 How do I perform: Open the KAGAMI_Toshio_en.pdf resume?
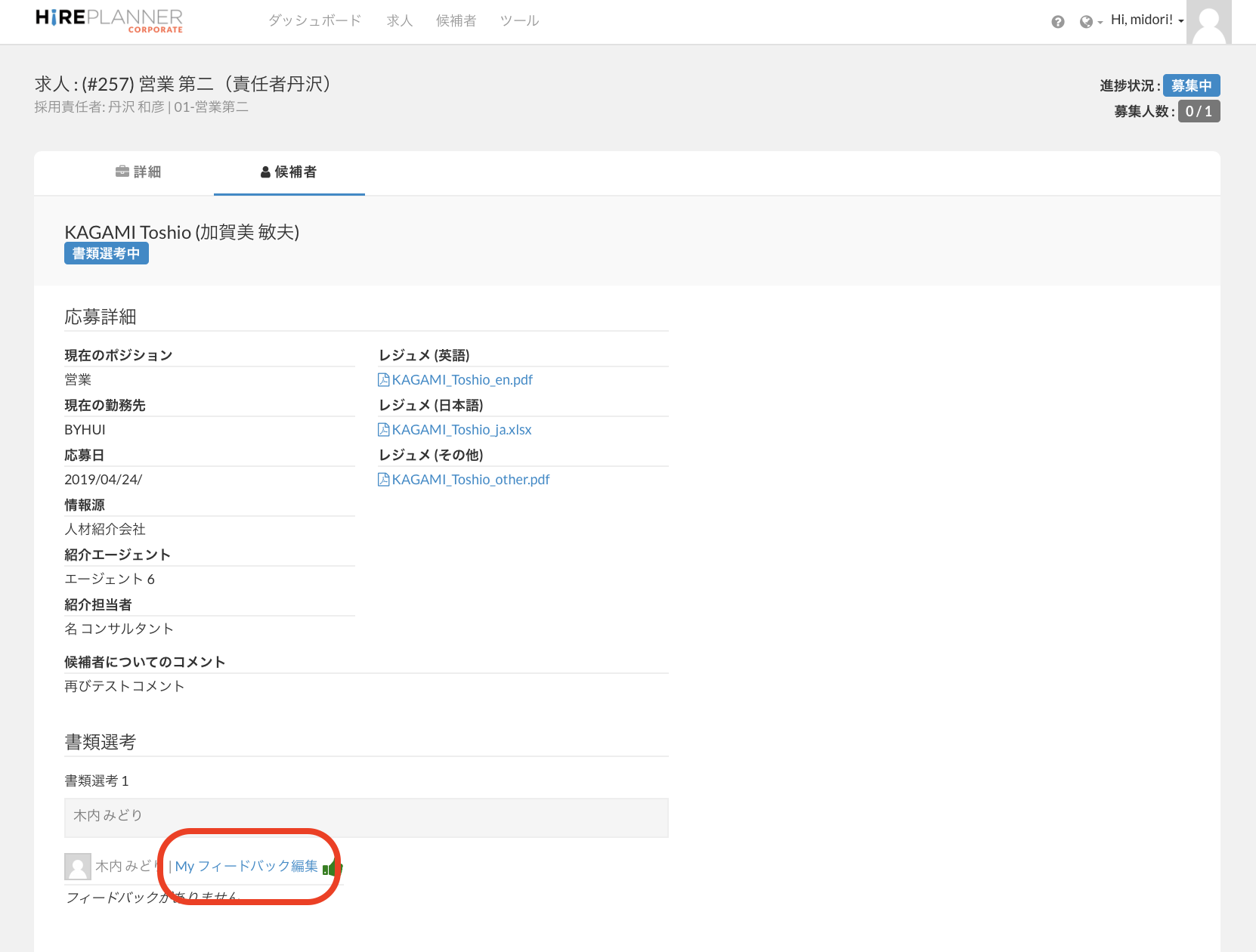(462, 380)
